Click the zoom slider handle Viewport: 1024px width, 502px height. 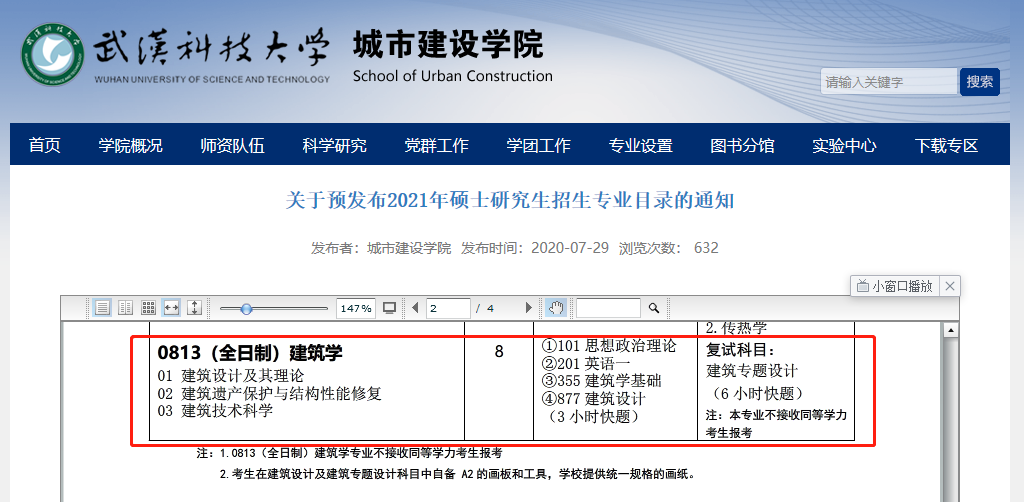point(246,309)
